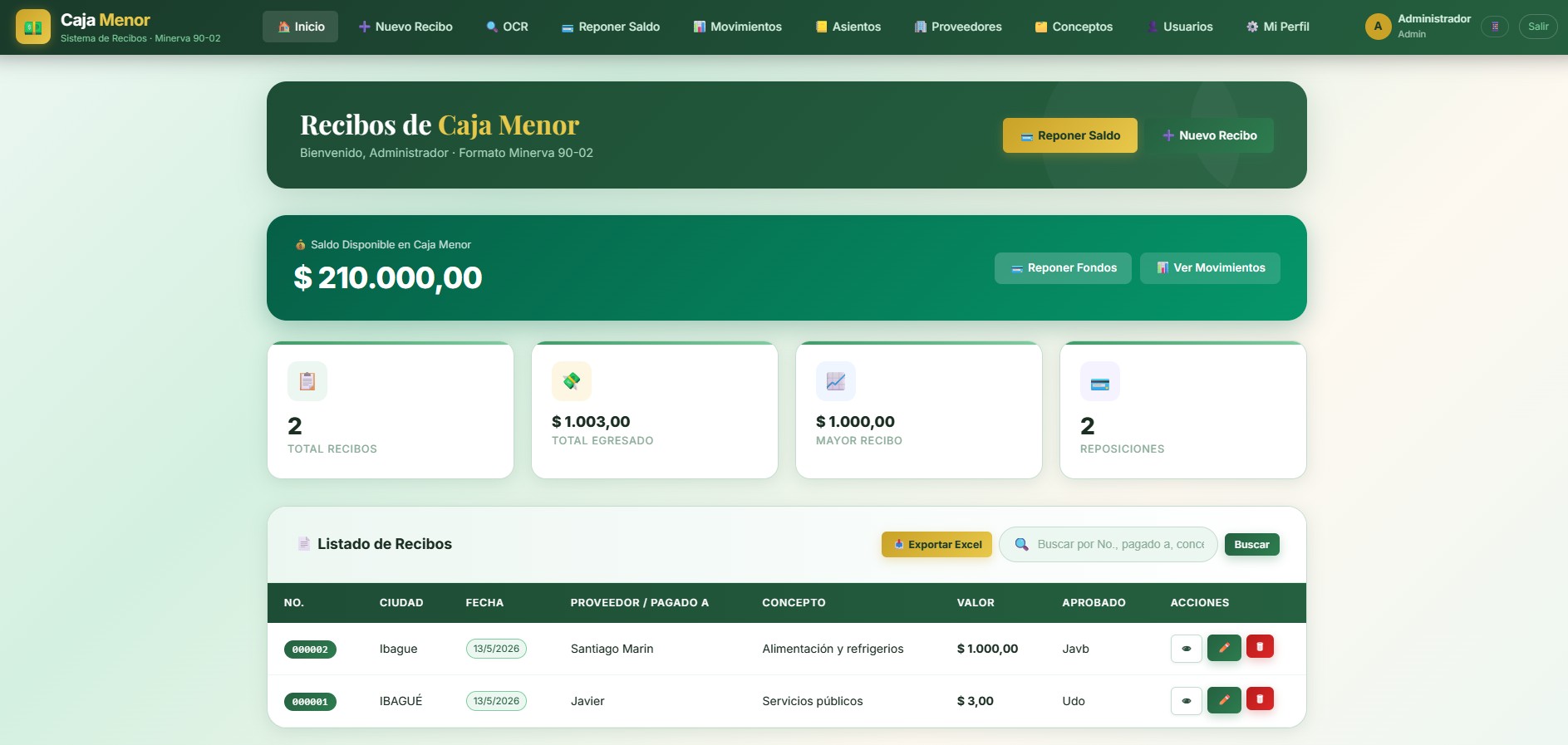Go to Proveedores in the navigation bar
Screen dimensions: 1568x745
pos(958,27)
